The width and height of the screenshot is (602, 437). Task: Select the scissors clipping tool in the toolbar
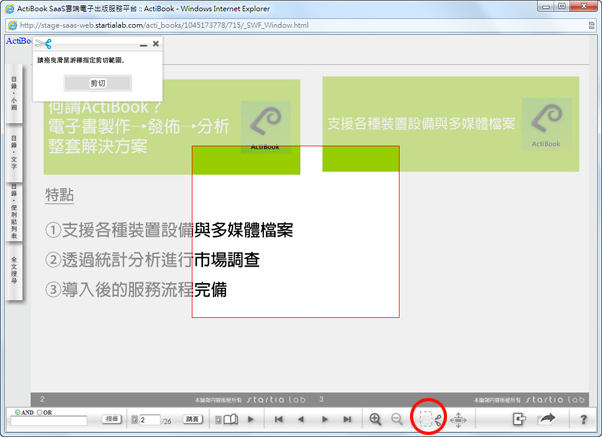coord(430,419)
